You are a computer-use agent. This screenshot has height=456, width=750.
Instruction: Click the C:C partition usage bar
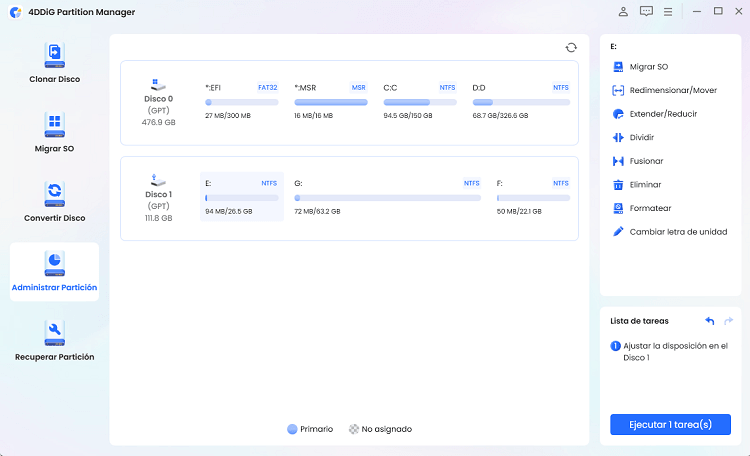pyautogui.click(x=421, y=102)
